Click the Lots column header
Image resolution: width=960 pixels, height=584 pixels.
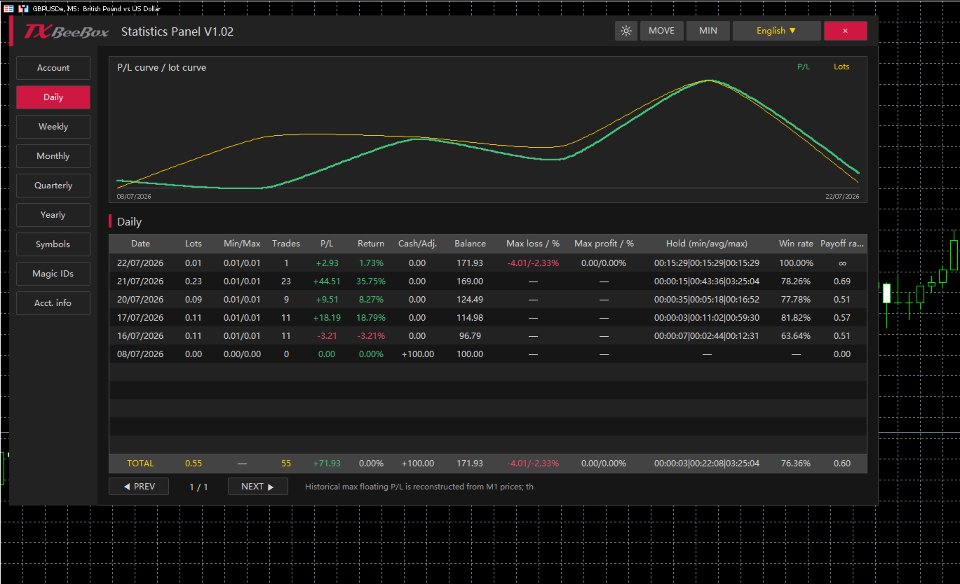tap(193, 244)
